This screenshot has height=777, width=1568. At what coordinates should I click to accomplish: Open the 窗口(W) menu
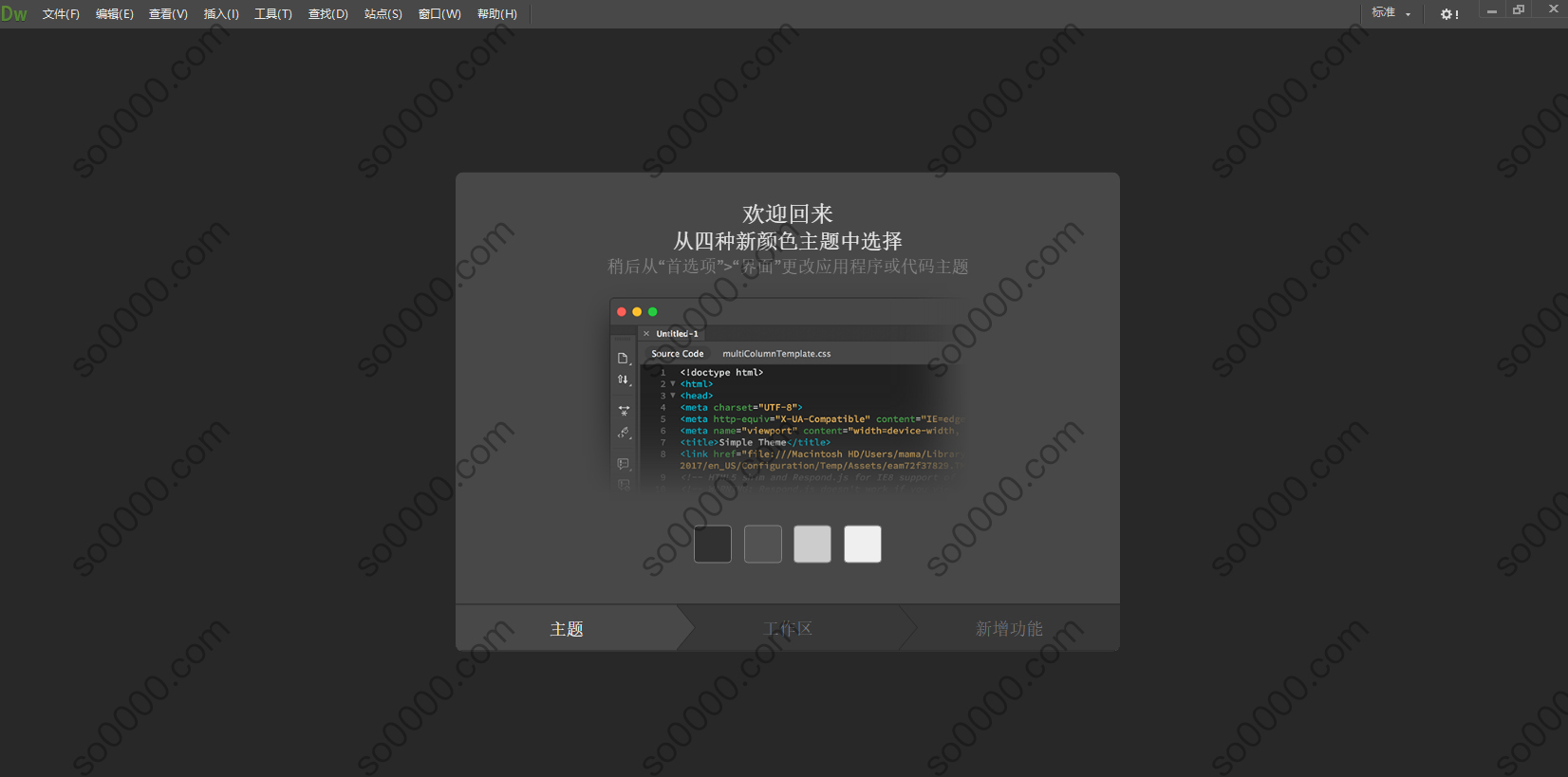click(x=439, y=14)
